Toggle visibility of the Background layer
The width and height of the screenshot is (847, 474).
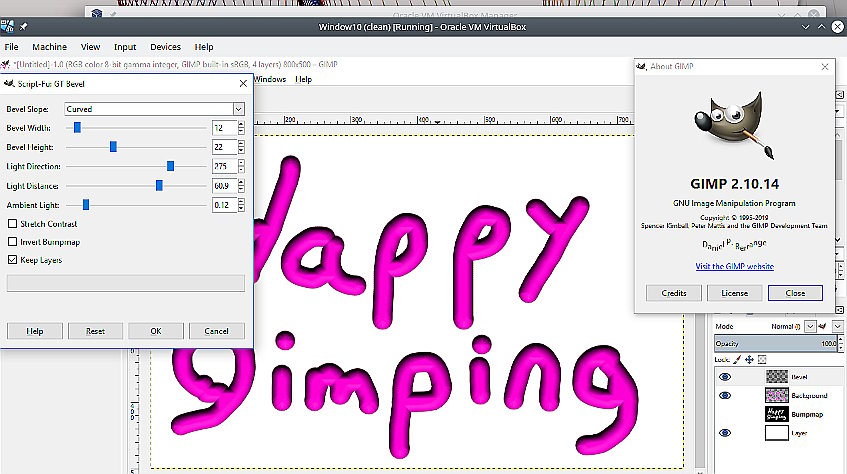coord(725,396)
